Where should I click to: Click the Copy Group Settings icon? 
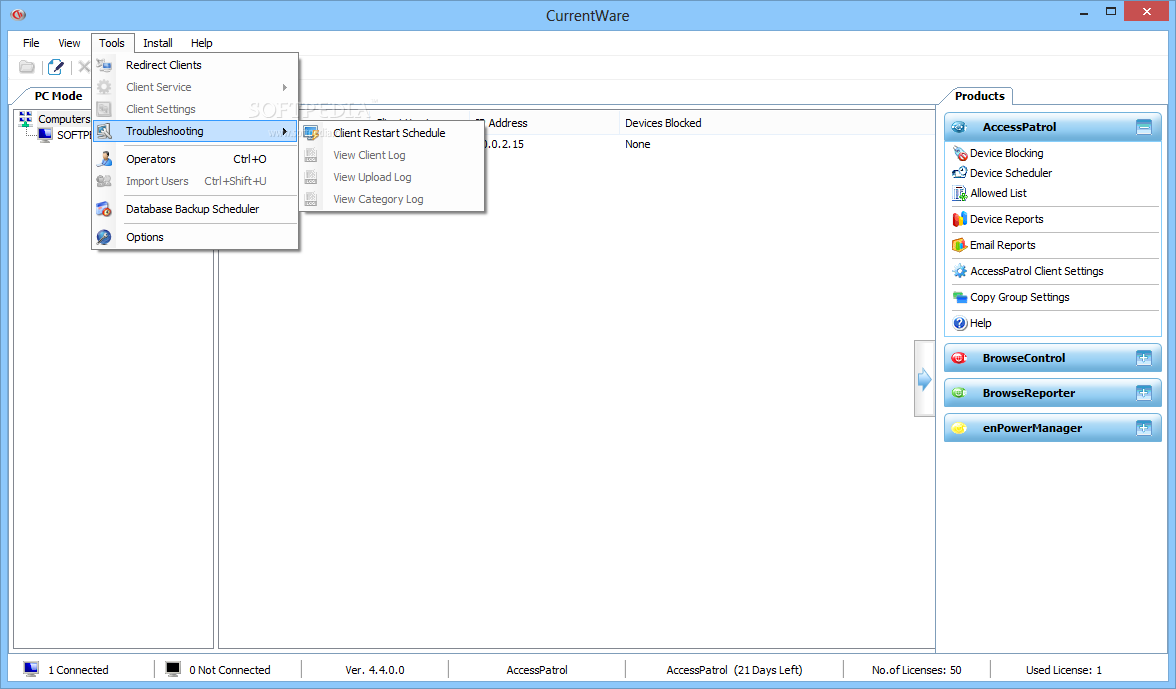tap(959, 298)
